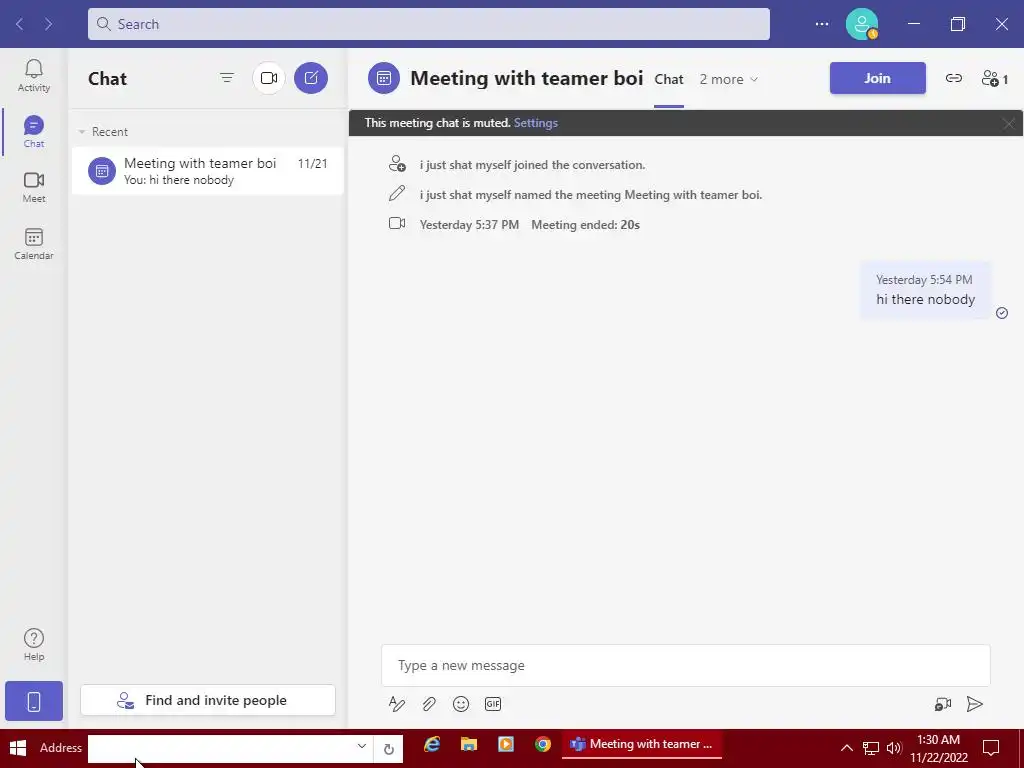Go forward with the right arrow
The width and height of the screenshot is (1024, 768).
point(48,24)
